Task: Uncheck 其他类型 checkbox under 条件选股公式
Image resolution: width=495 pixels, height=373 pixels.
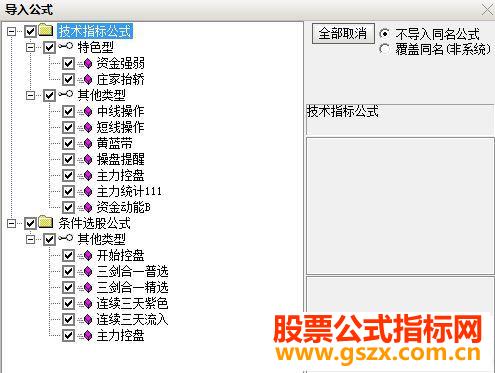Action: (x=49, y=239)
